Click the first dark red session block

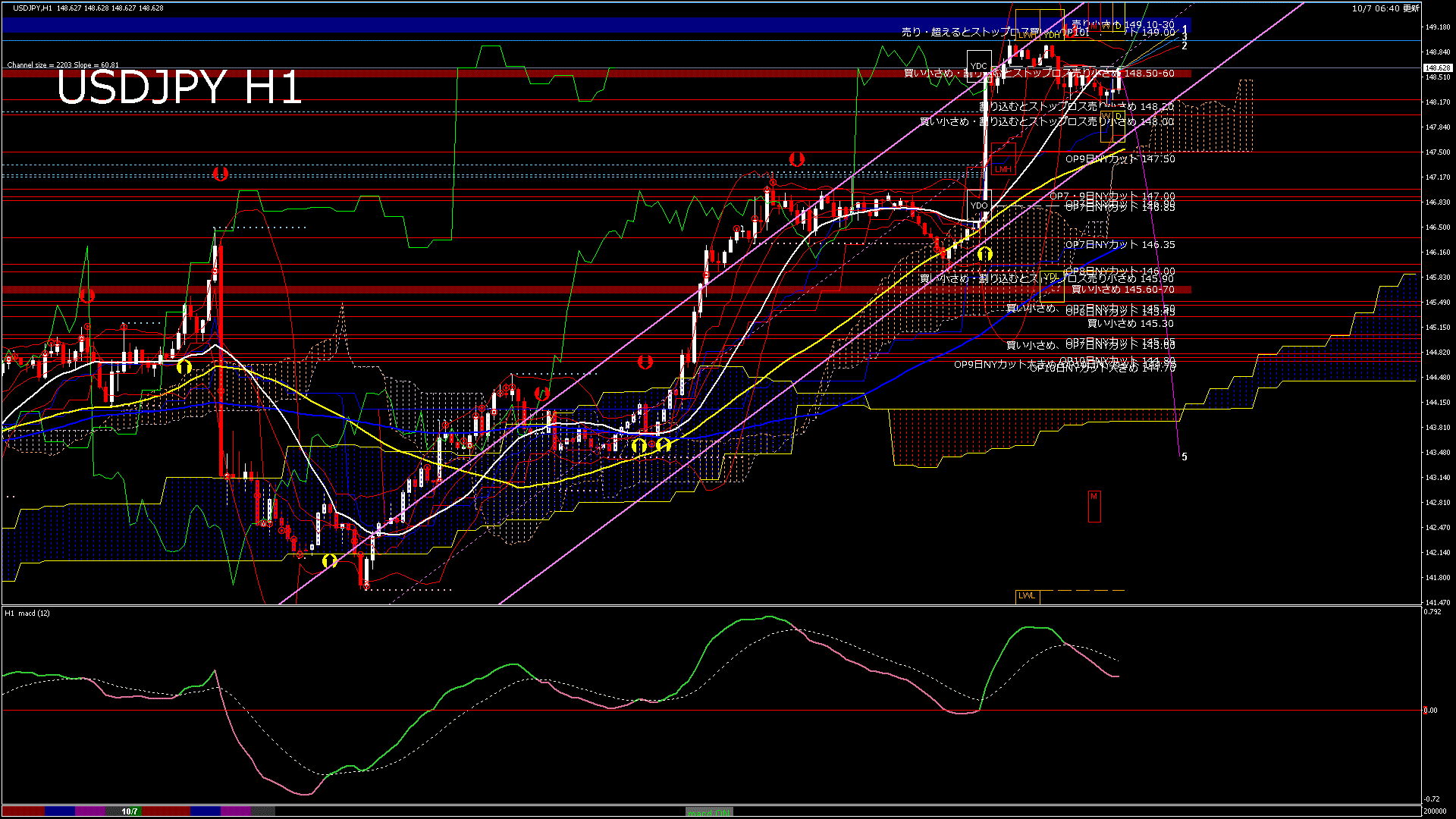click(23, 811)
